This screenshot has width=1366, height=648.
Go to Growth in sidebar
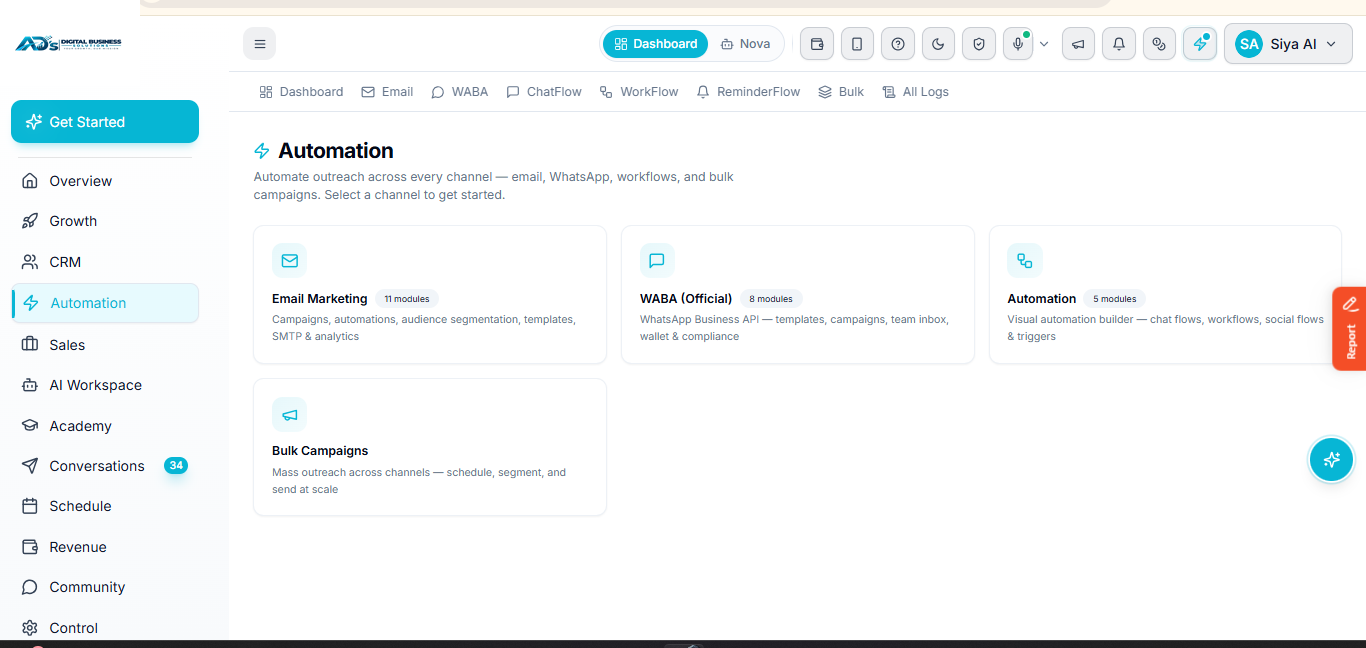pos(105,221)
